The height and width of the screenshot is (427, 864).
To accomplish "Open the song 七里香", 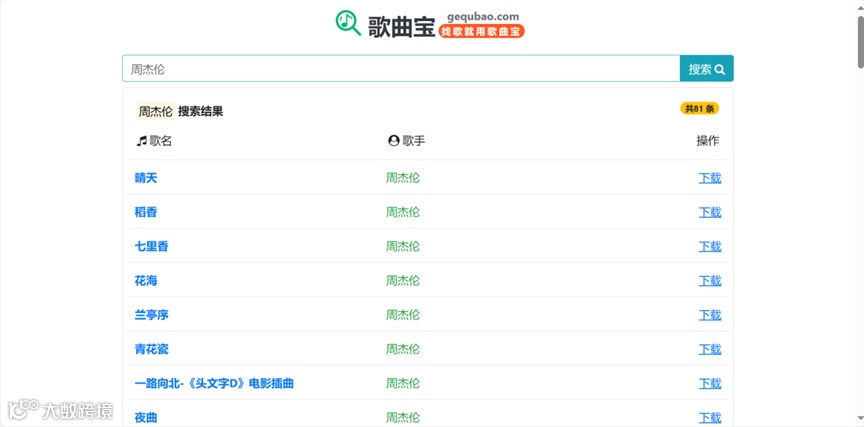I will point(152,246).
